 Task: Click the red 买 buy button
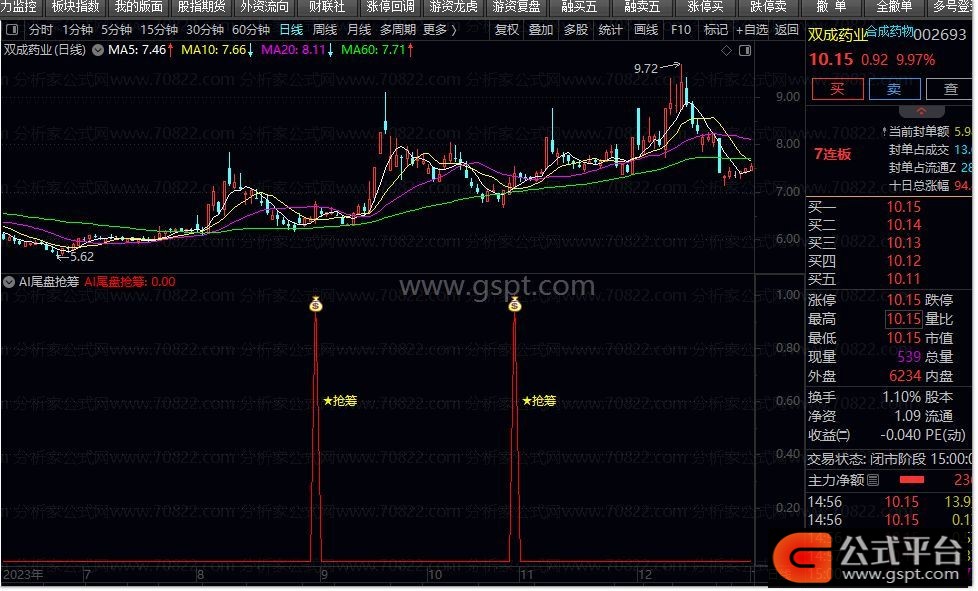(x=838, y=89)
